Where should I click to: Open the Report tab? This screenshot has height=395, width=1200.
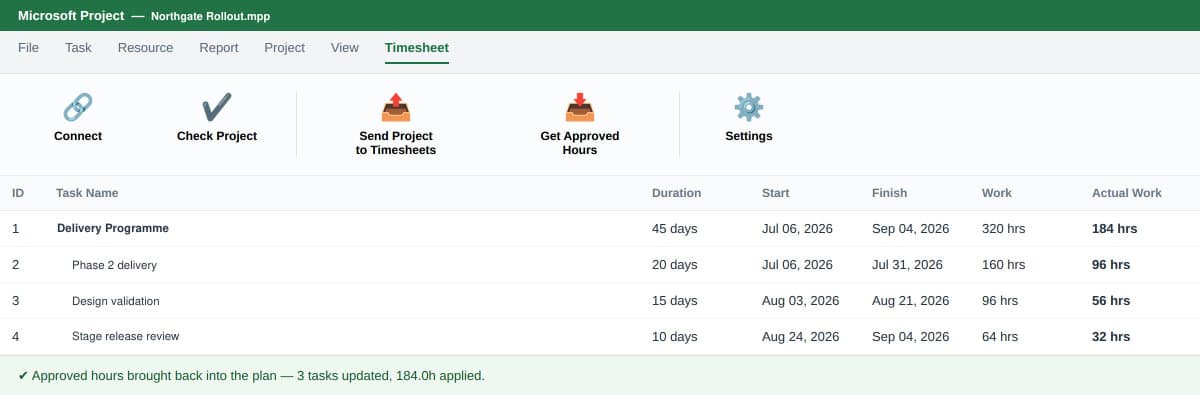coord(219,47)
